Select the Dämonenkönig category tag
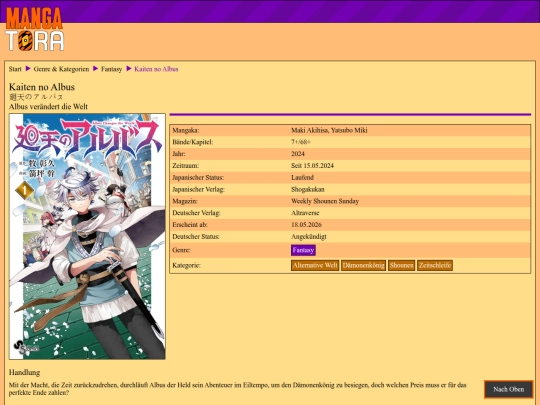This screenshot has width=540, height=405. [x=363, y=265]
